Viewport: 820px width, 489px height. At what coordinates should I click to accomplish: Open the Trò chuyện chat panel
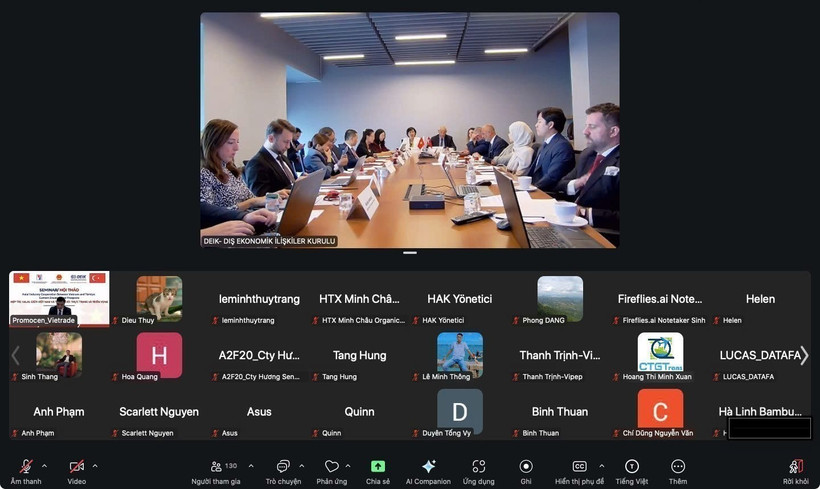[x=283, y=467]
